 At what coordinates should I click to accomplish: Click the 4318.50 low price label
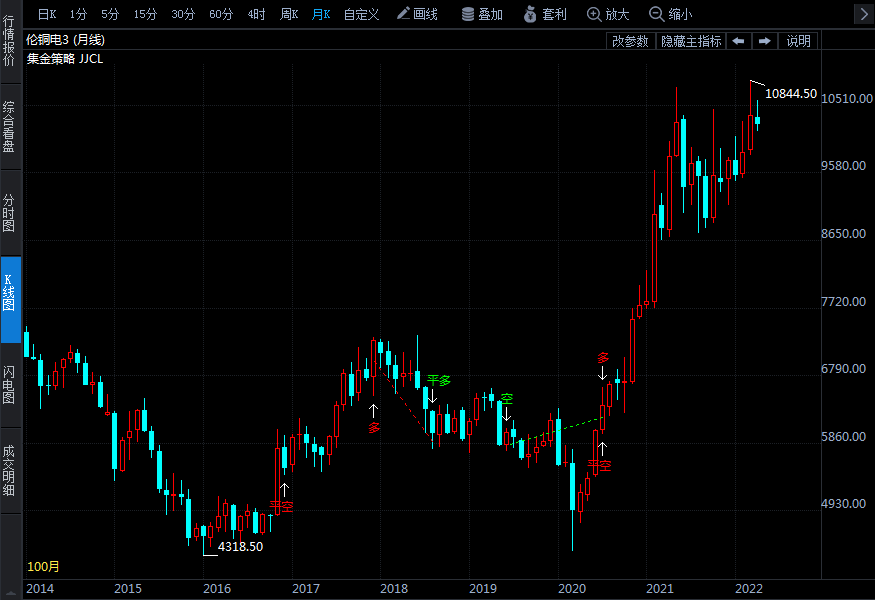(x=240, y=546)
